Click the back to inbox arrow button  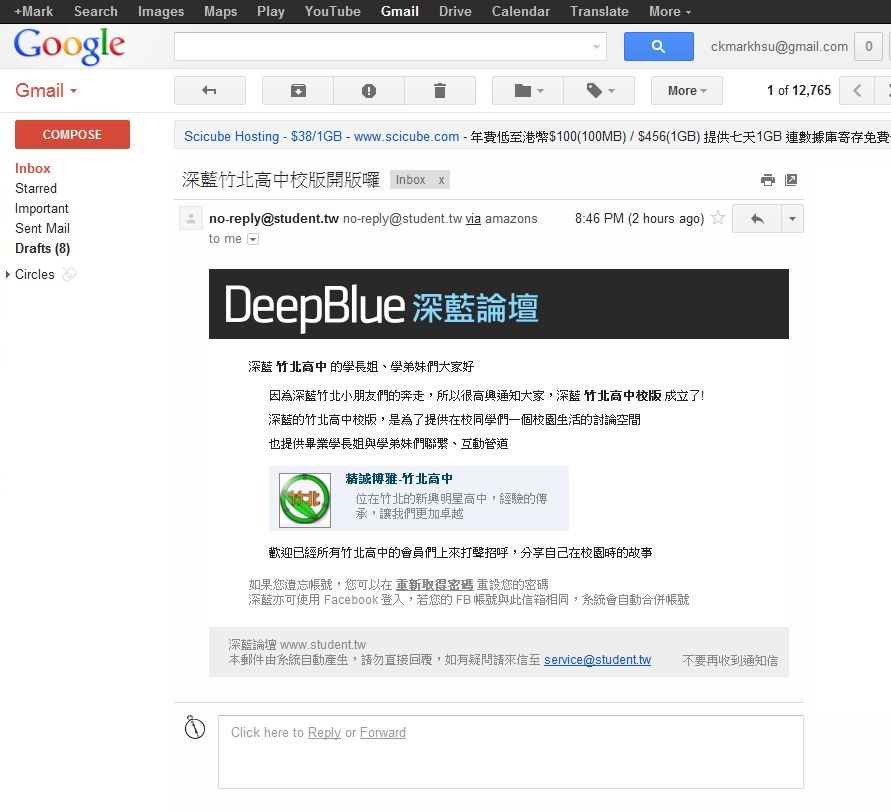(x=210, y=90)
